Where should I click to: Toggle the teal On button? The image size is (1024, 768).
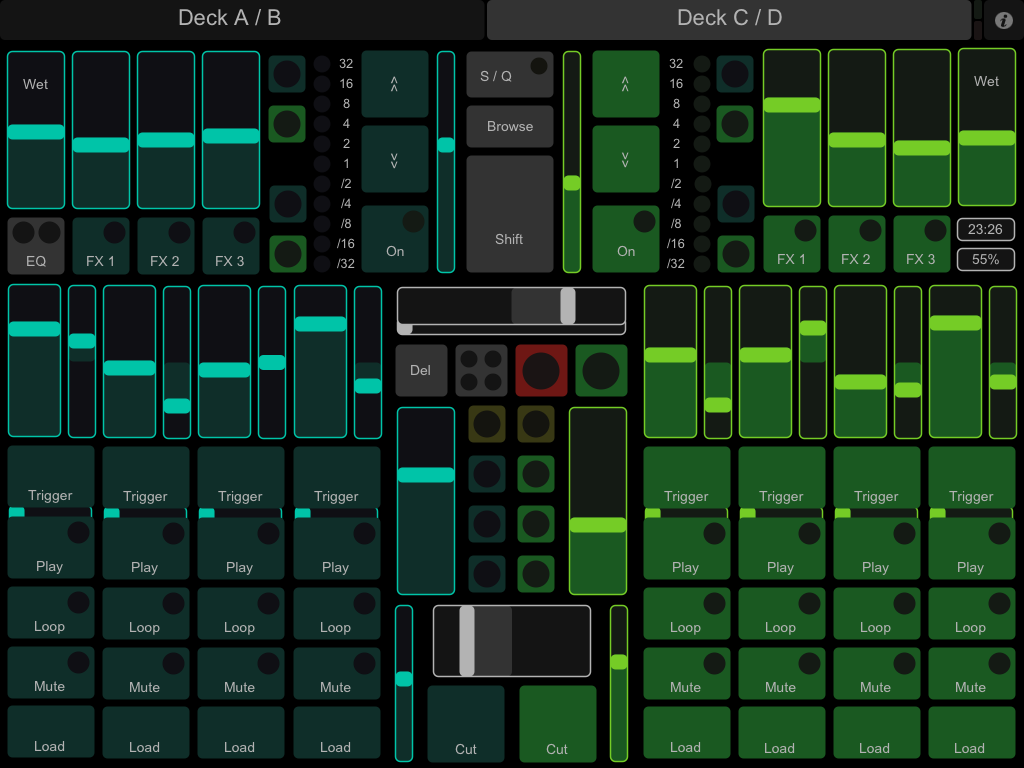pos(394,239)
